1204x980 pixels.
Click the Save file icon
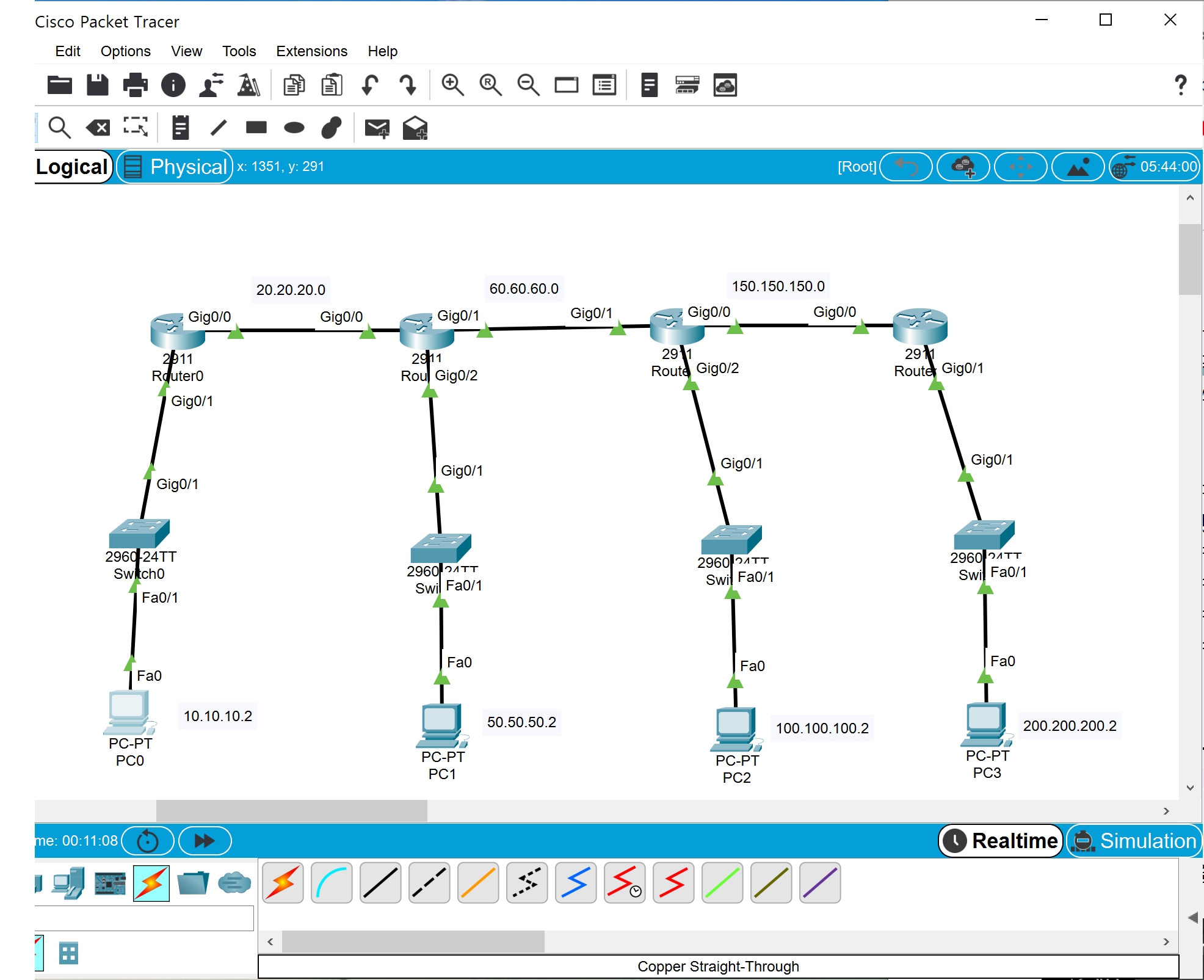point(97,85)
